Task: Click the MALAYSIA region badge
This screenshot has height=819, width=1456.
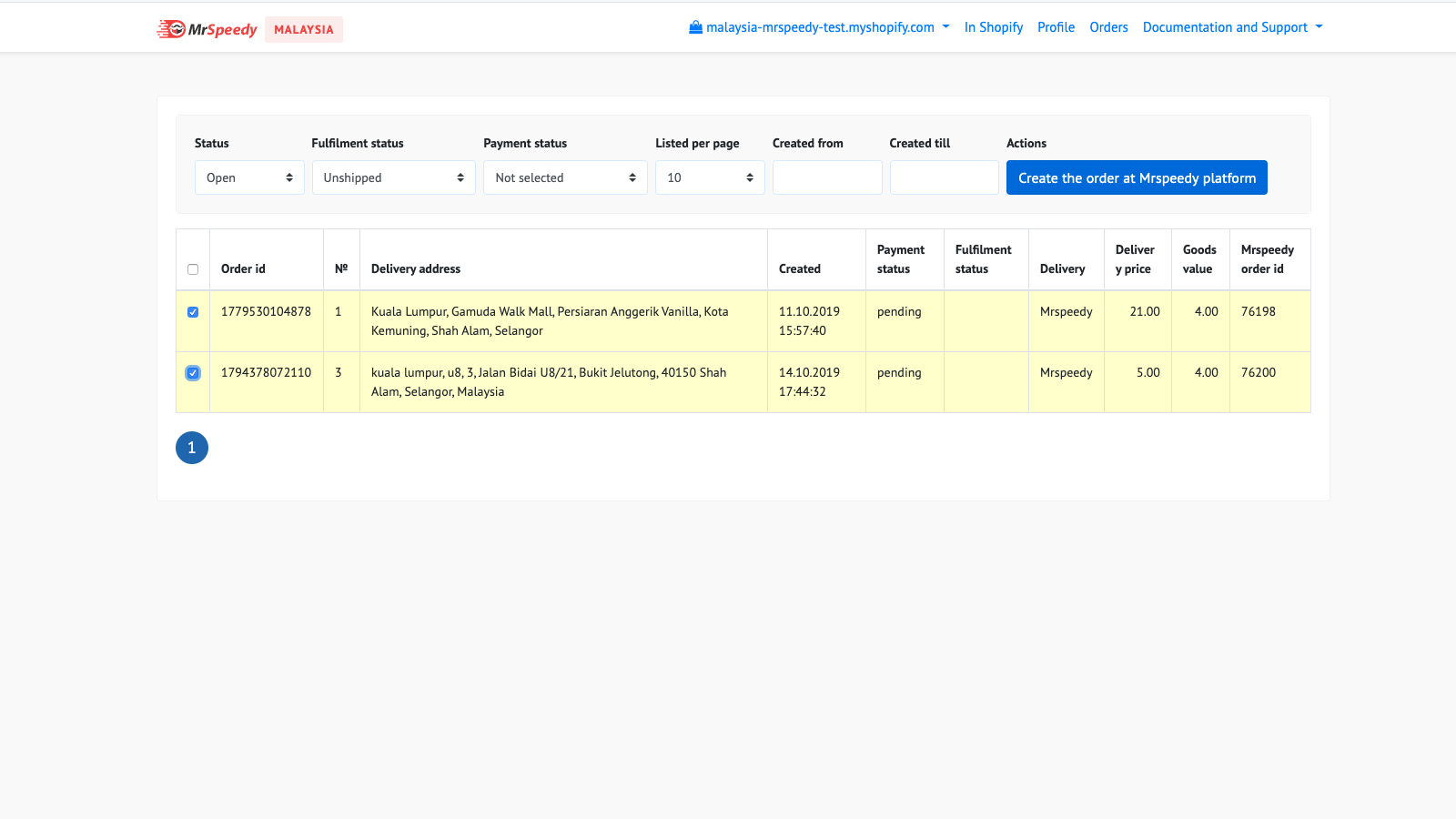Action: pos(304,29)
